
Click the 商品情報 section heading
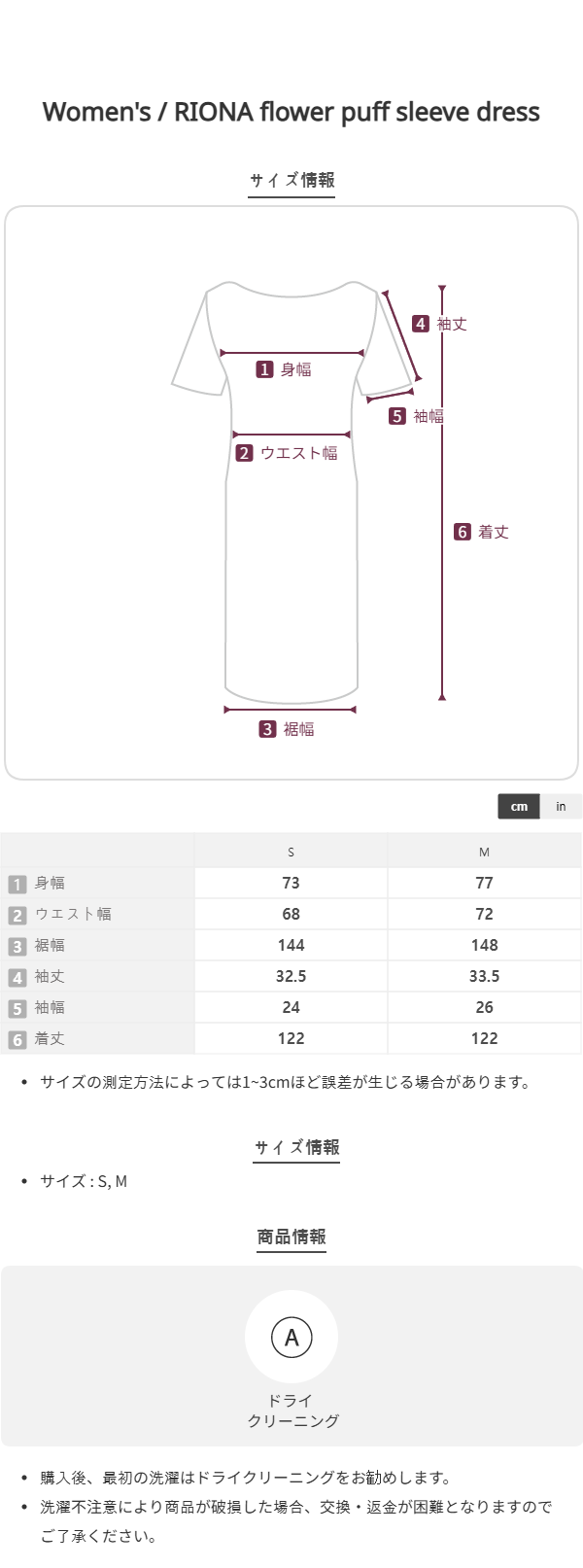click(x=291, y=1237)
